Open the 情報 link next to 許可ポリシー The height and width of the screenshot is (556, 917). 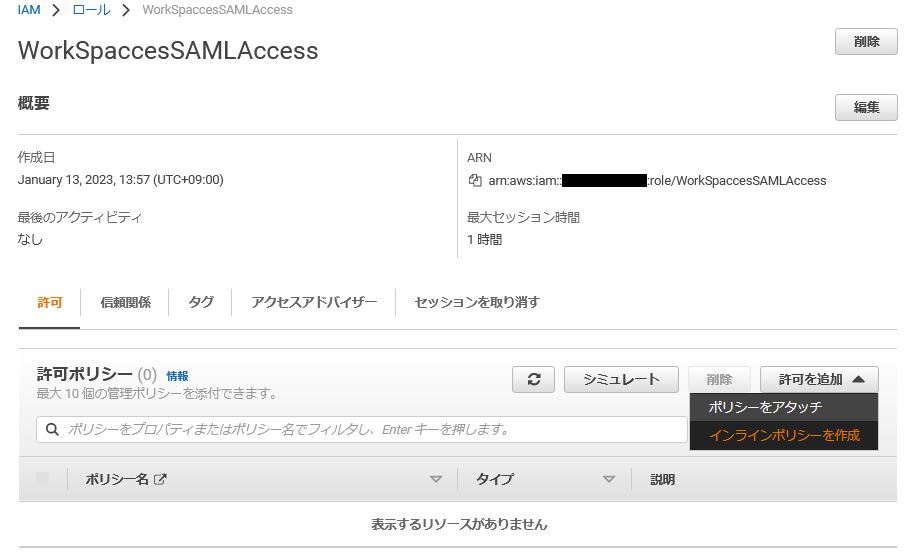pos(177,376)
